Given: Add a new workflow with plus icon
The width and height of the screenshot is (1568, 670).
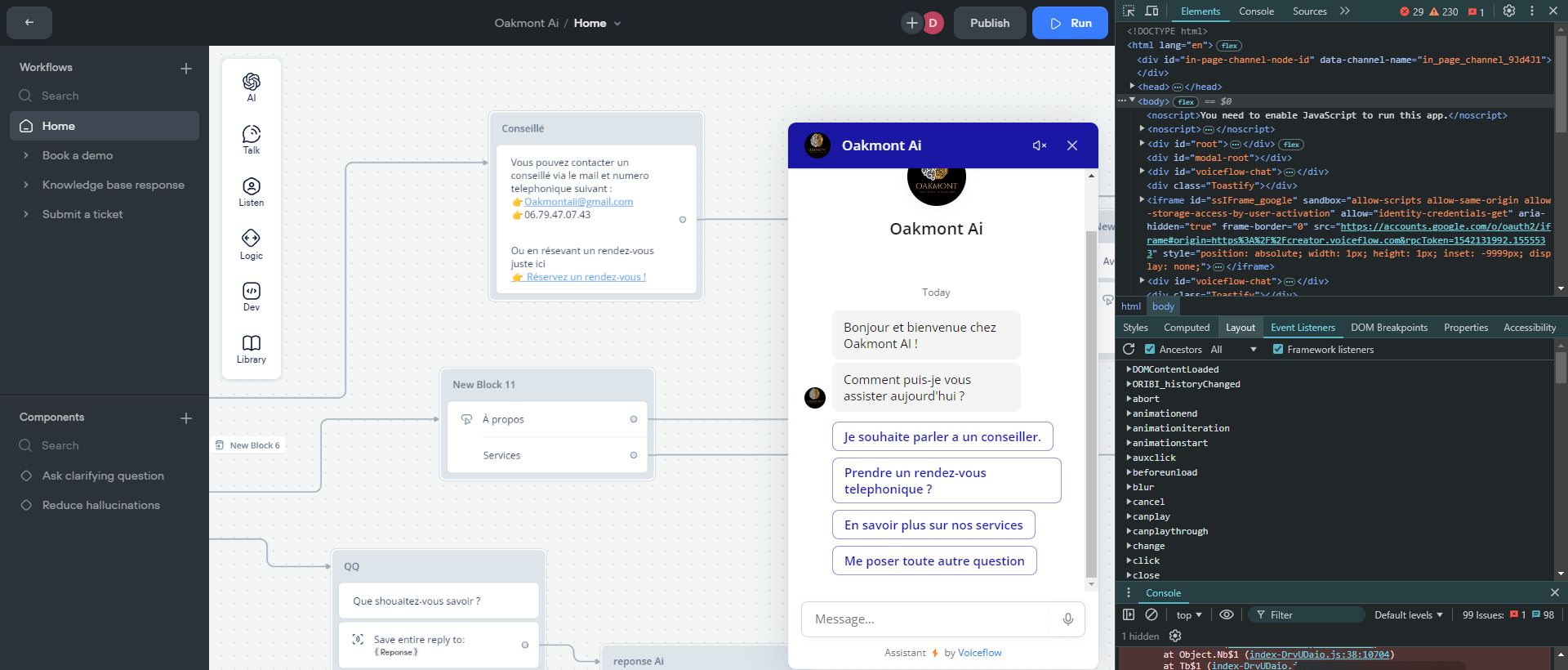Looking at the screenshot, I should point(186,69).
